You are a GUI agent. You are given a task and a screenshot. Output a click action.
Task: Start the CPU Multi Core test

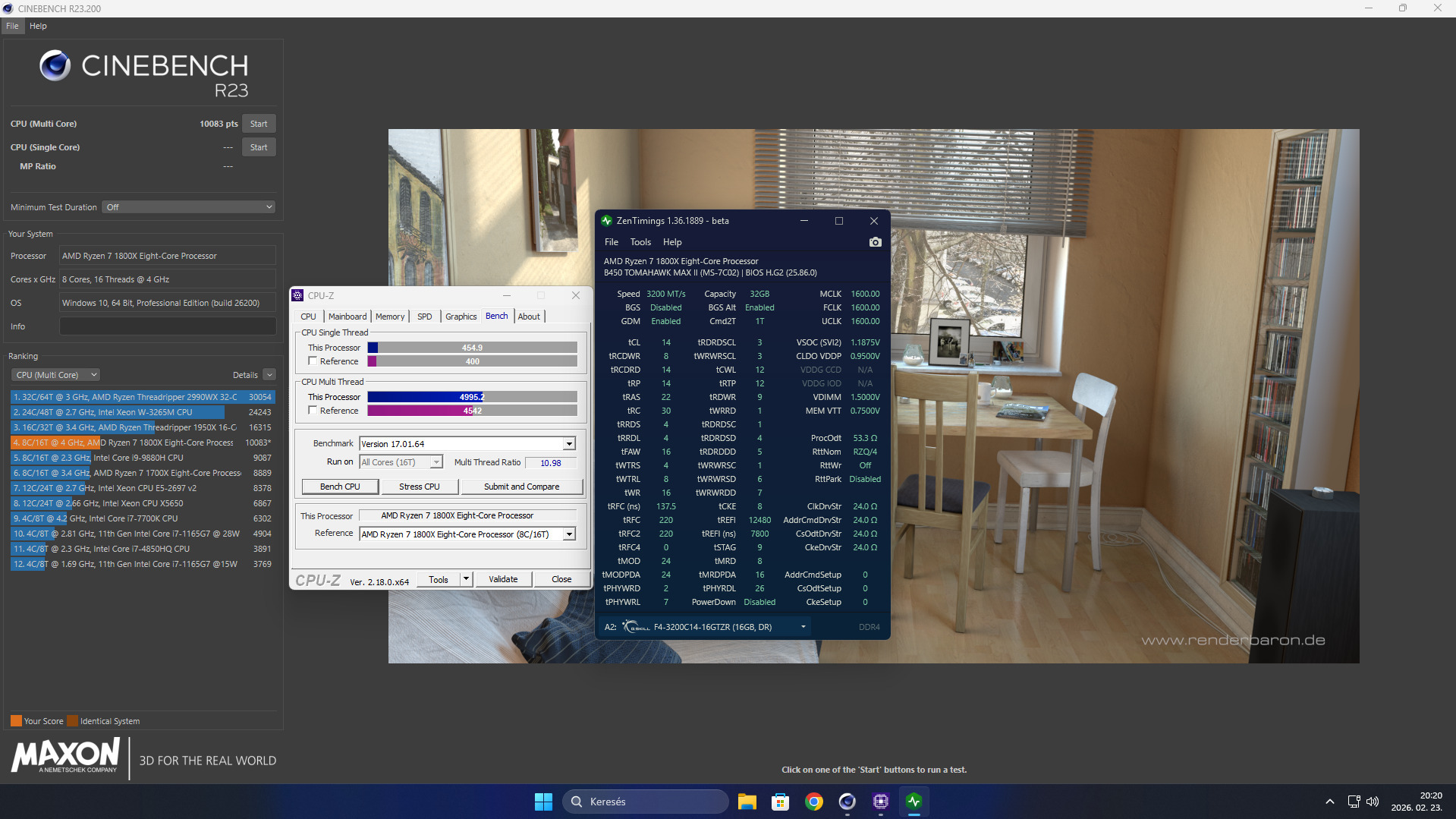coord(259,124)
